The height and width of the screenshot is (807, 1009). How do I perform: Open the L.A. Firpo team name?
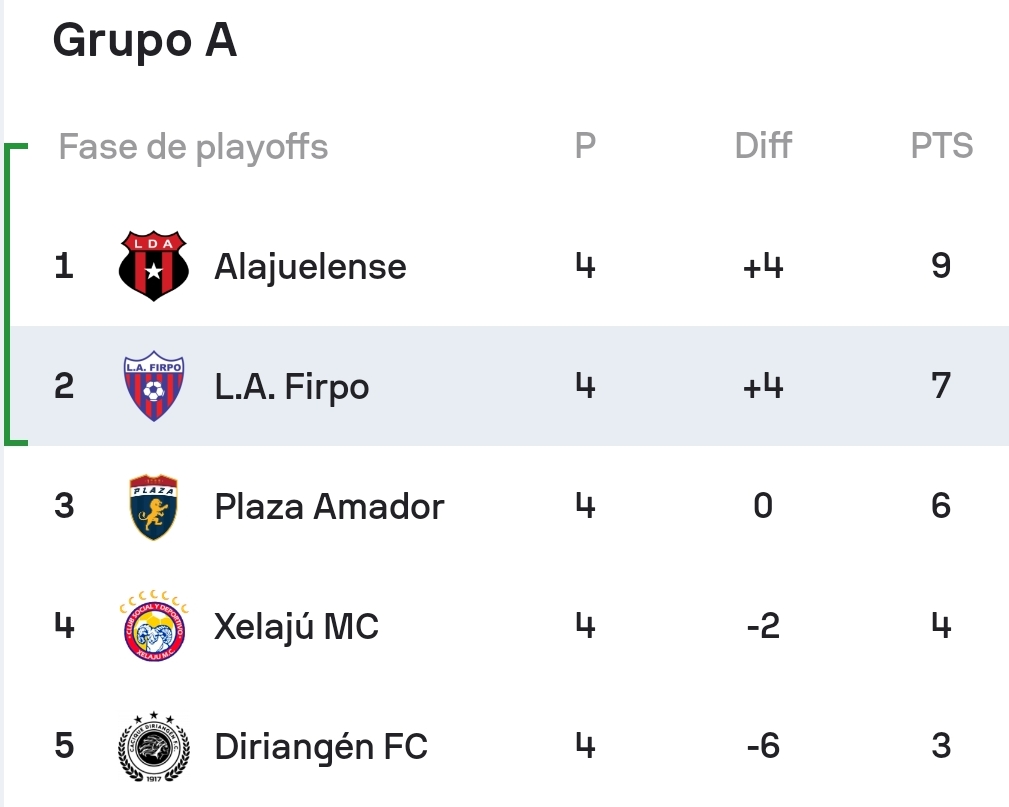coord(292,387)
